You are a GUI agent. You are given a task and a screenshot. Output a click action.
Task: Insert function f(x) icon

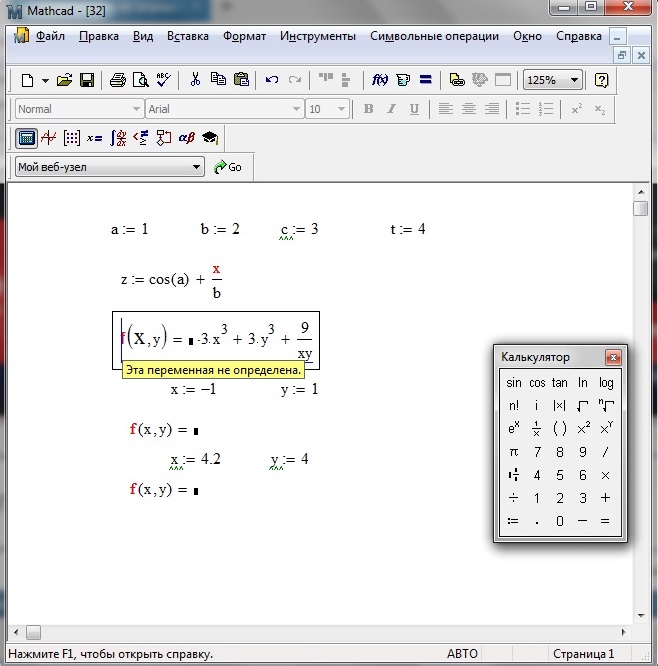click(379, 80)
